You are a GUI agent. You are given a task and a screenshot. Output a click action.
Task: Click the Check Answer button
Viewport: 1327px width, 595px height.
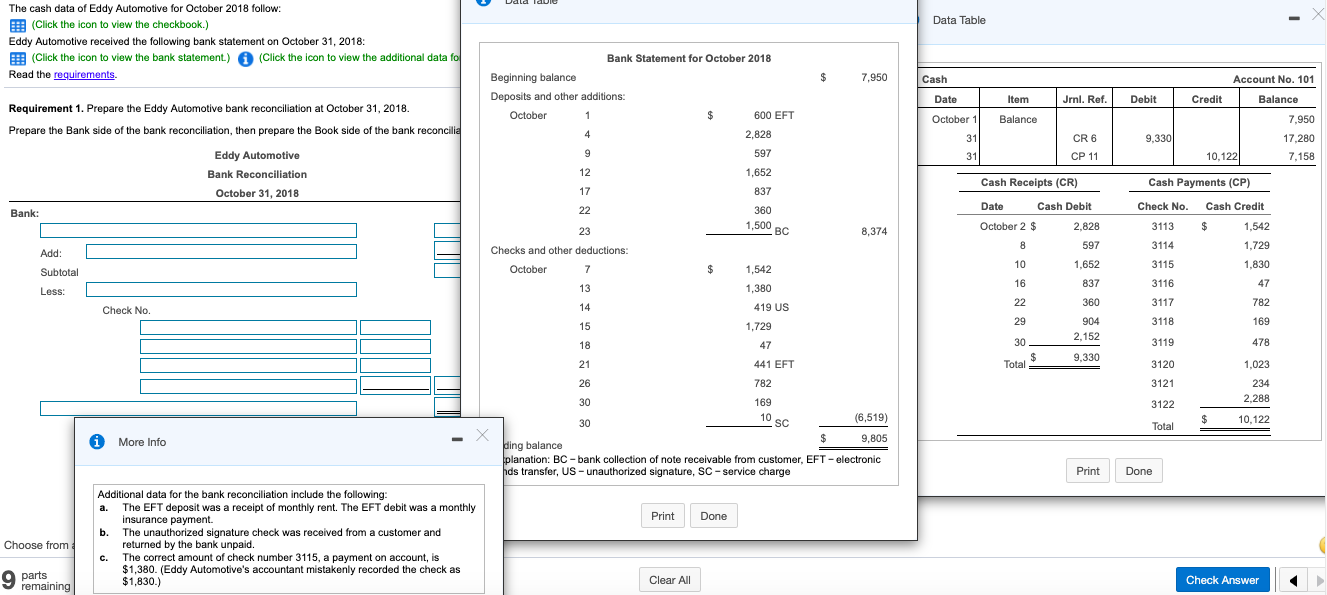pyautogui.click(x=1222, y=579)
